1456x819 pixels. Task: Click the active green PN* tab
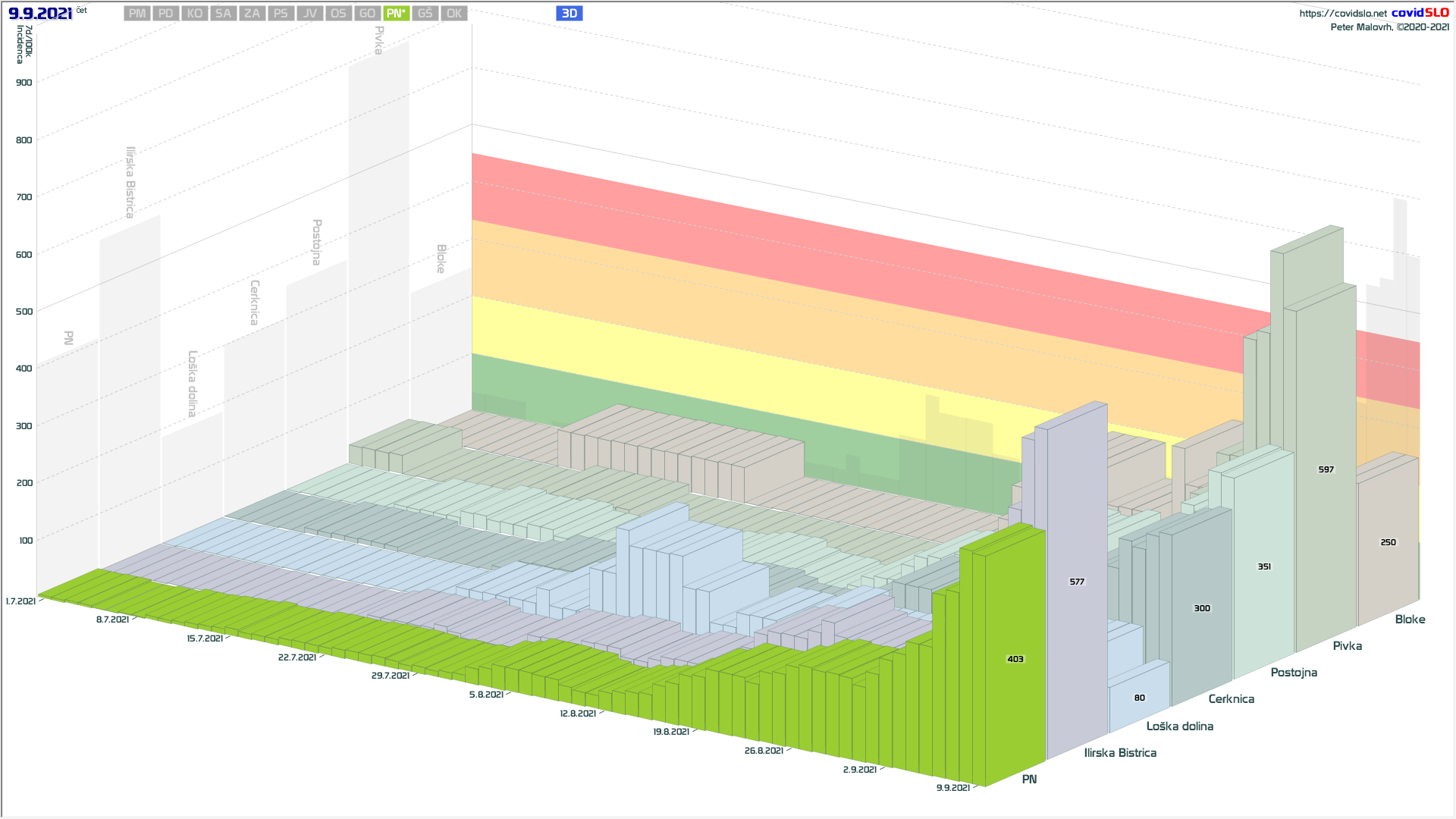[x=397, y=14]
